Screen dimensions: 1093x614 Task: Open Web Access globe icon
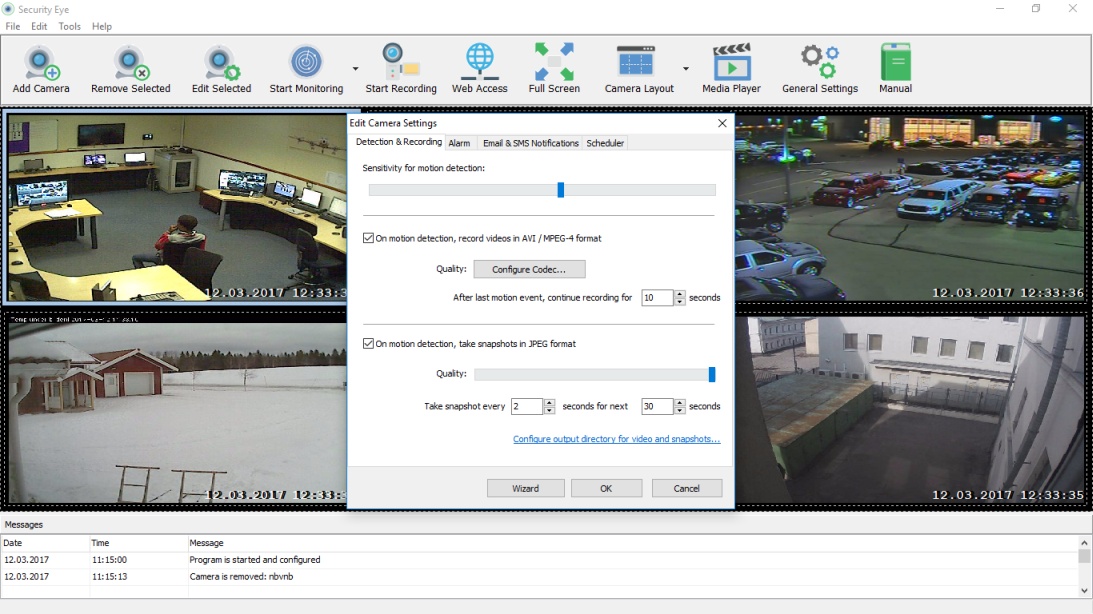click(x=479, y=63)
